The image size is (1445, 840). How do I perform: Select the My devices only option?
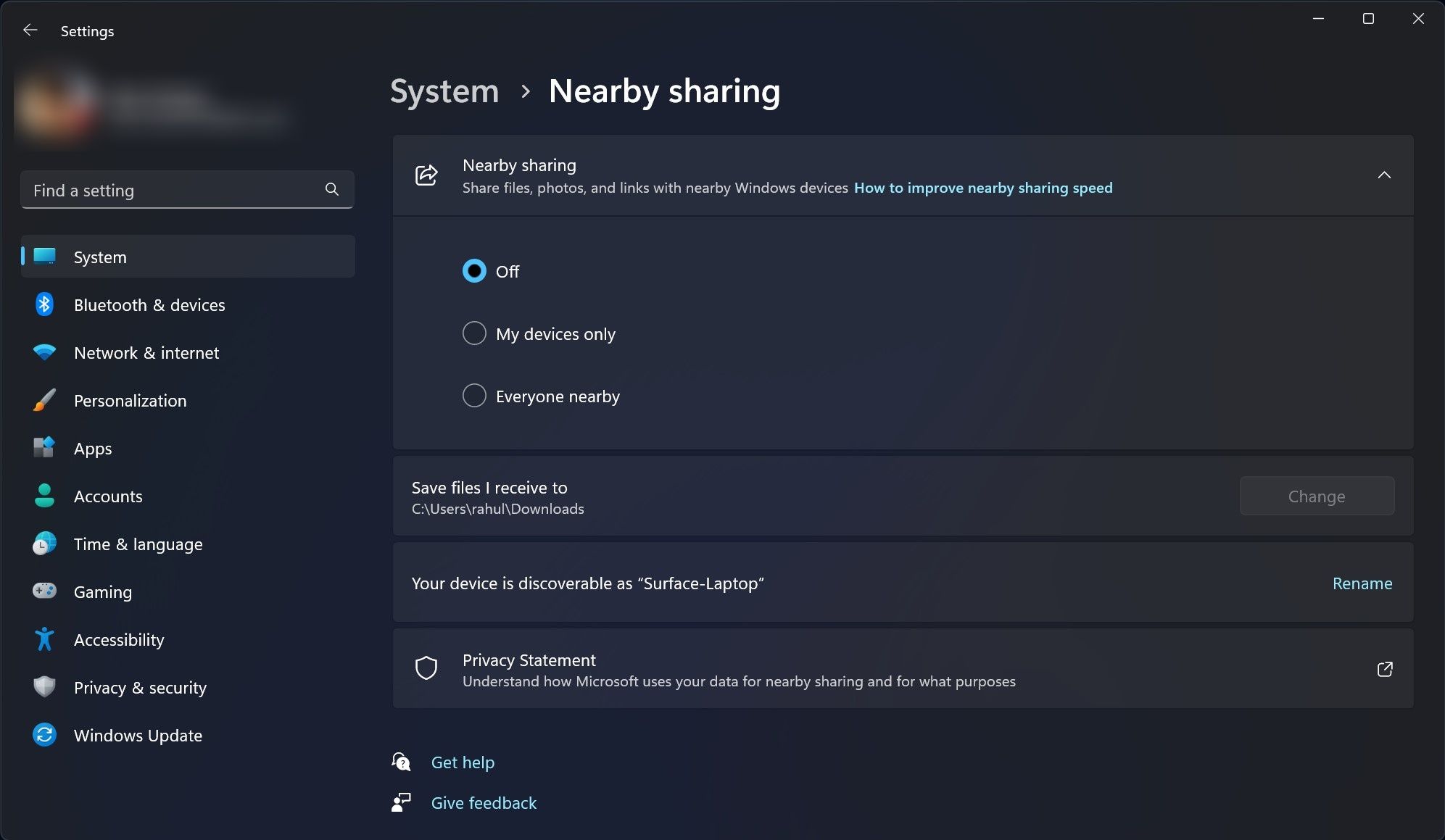[473, 333]
